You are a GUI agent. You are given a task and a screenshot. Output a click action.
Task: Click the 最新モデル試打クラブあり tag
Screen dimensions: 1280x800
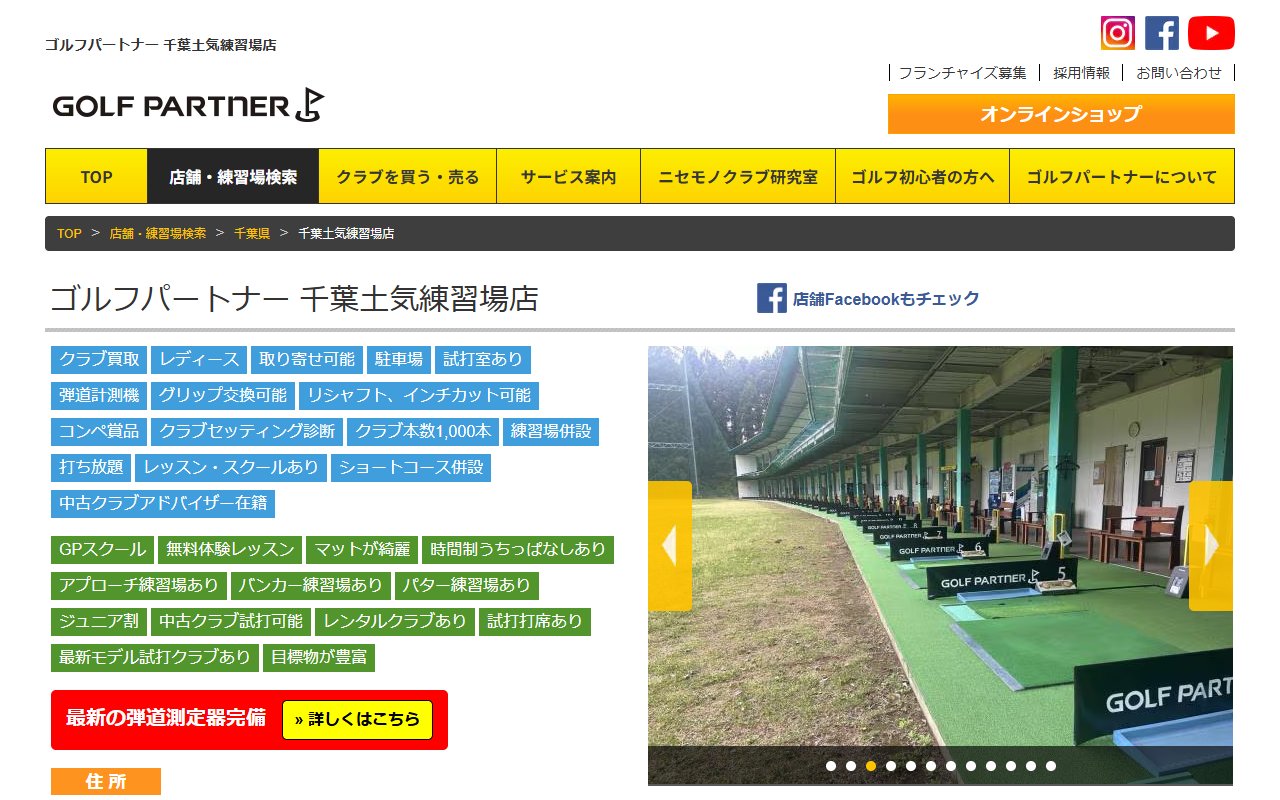click(155, 658)
